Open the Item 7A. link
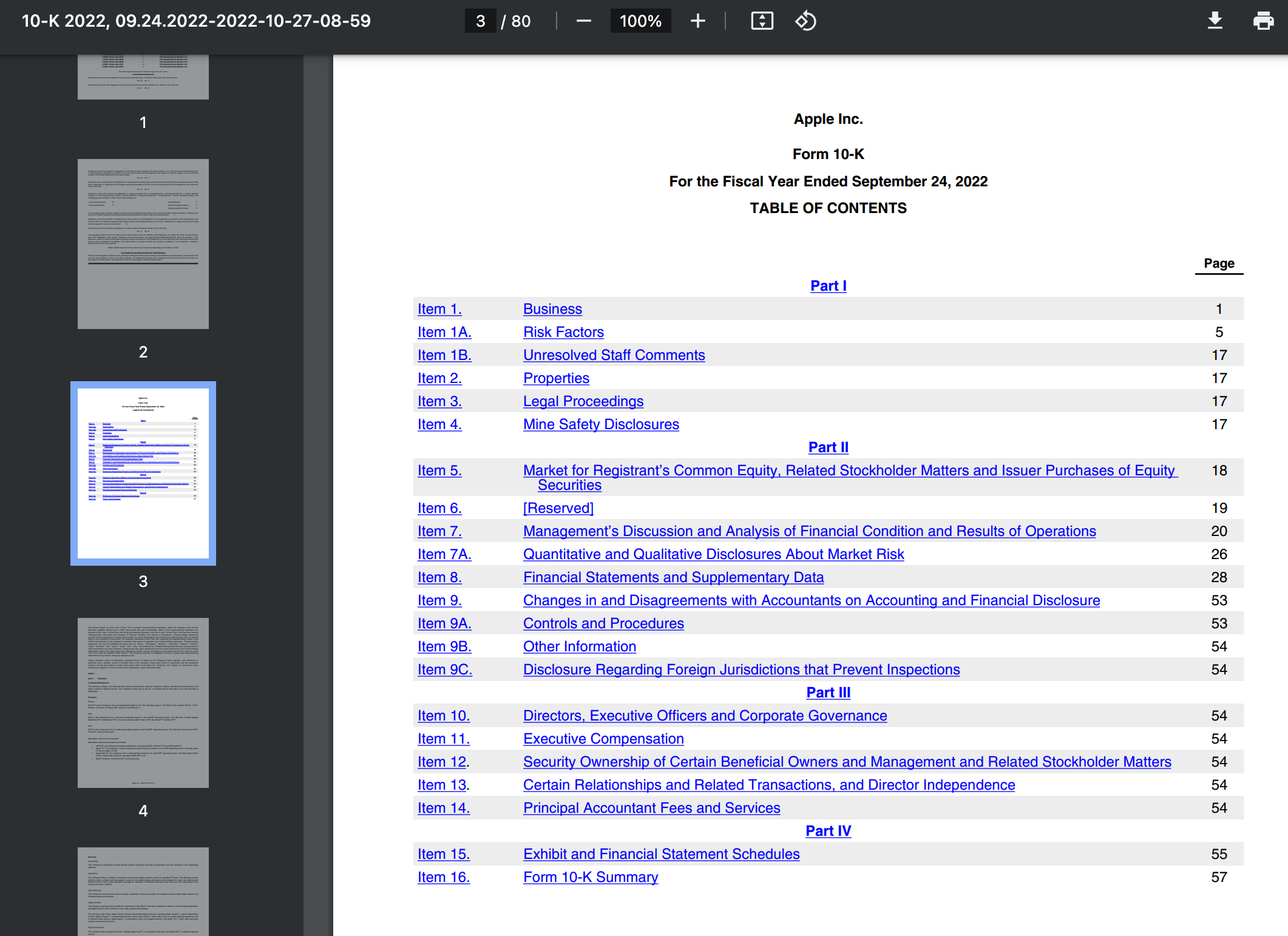Viewport: 1288px width, 936px height. pyautogui.click(x=444, y=554)
